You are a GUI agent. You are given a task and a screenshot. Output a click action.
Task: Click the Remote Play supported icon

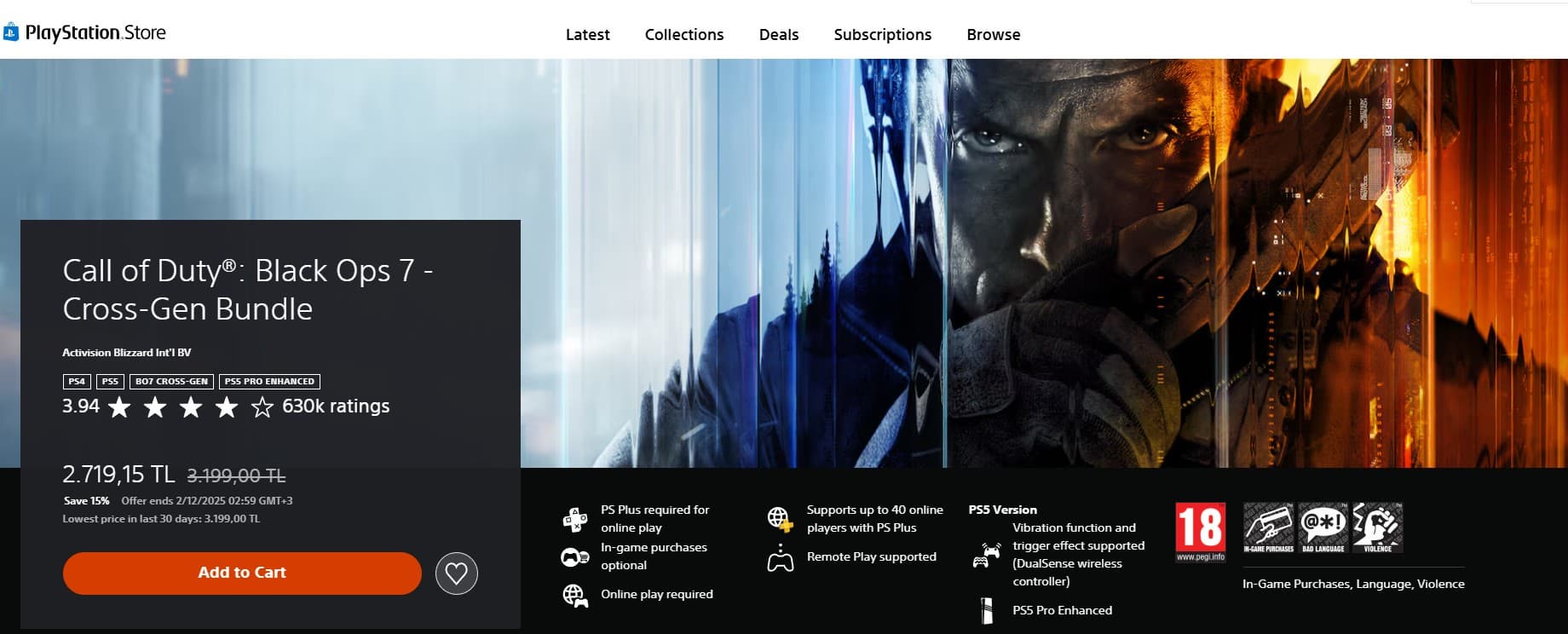pyautogui.click(x=781, y=558)
